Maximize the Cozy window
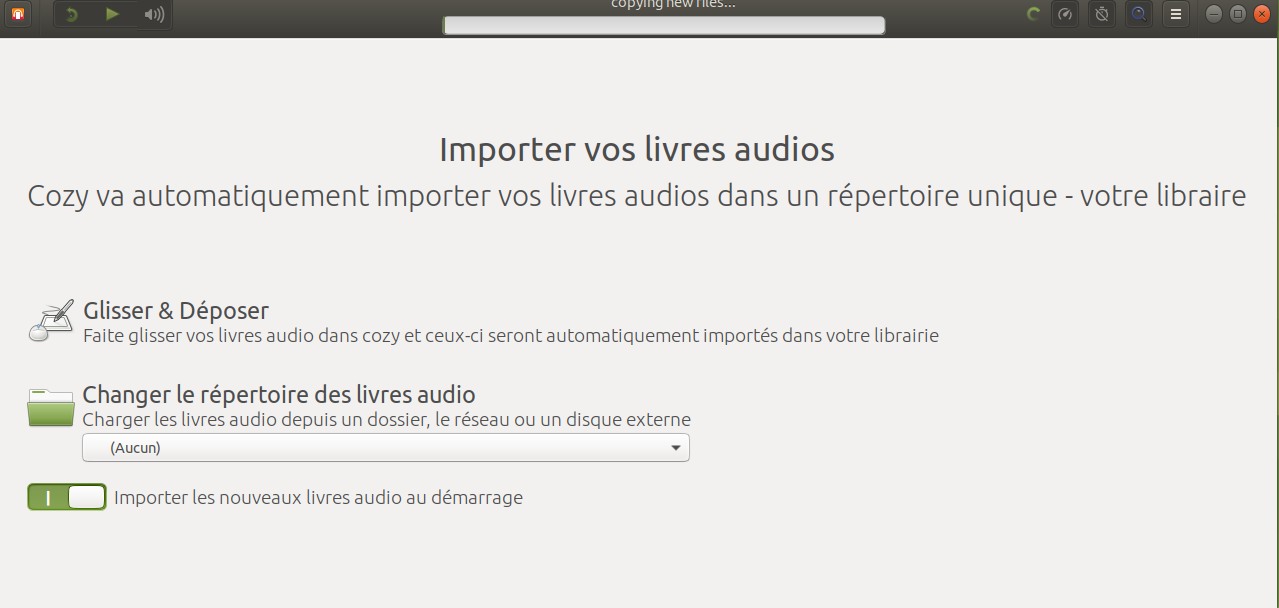 pos(1238,14)
